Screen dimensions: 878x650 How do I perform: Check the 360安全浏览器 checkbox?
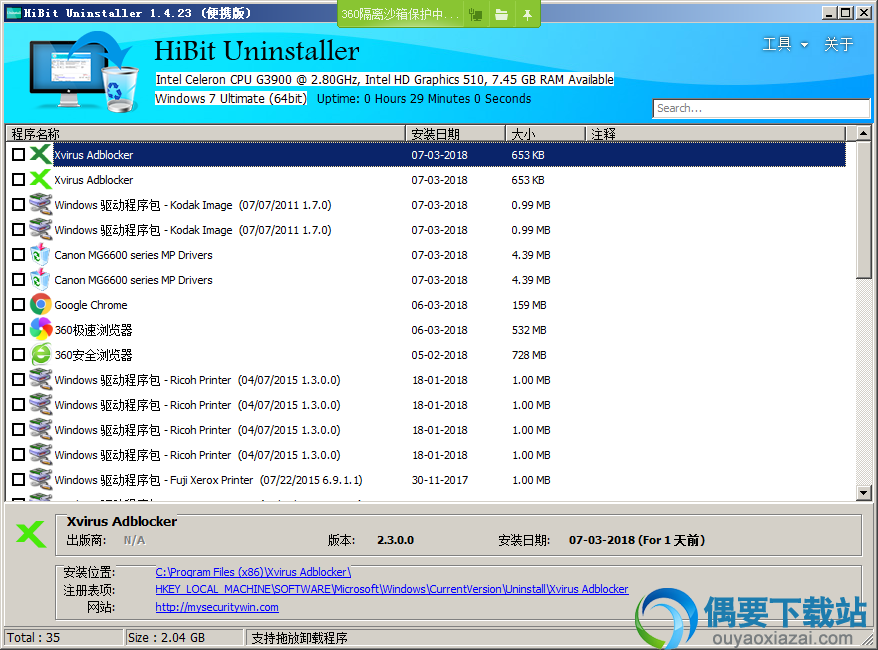tap(18, 354)
